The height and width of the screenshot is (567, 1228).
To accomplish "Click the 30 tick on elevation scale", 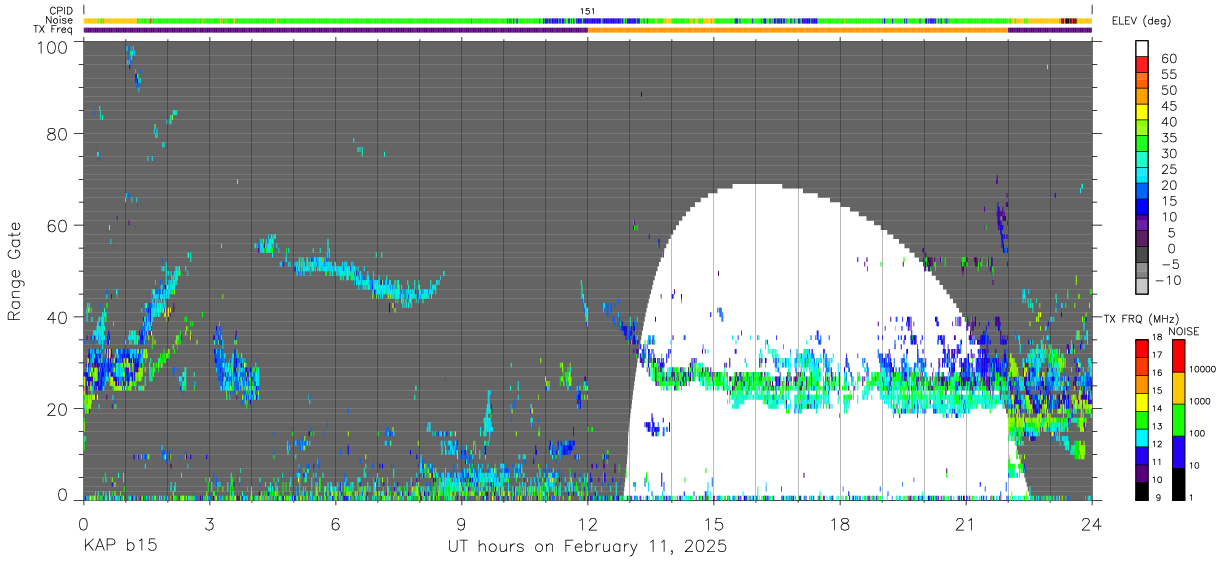I will tap(1167, 154).
